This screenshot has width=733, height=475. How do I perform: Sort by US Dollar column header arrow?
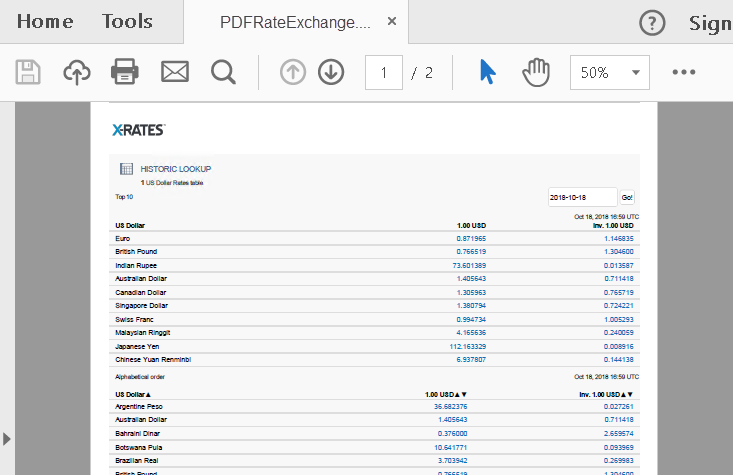click(x=148, y=395)
